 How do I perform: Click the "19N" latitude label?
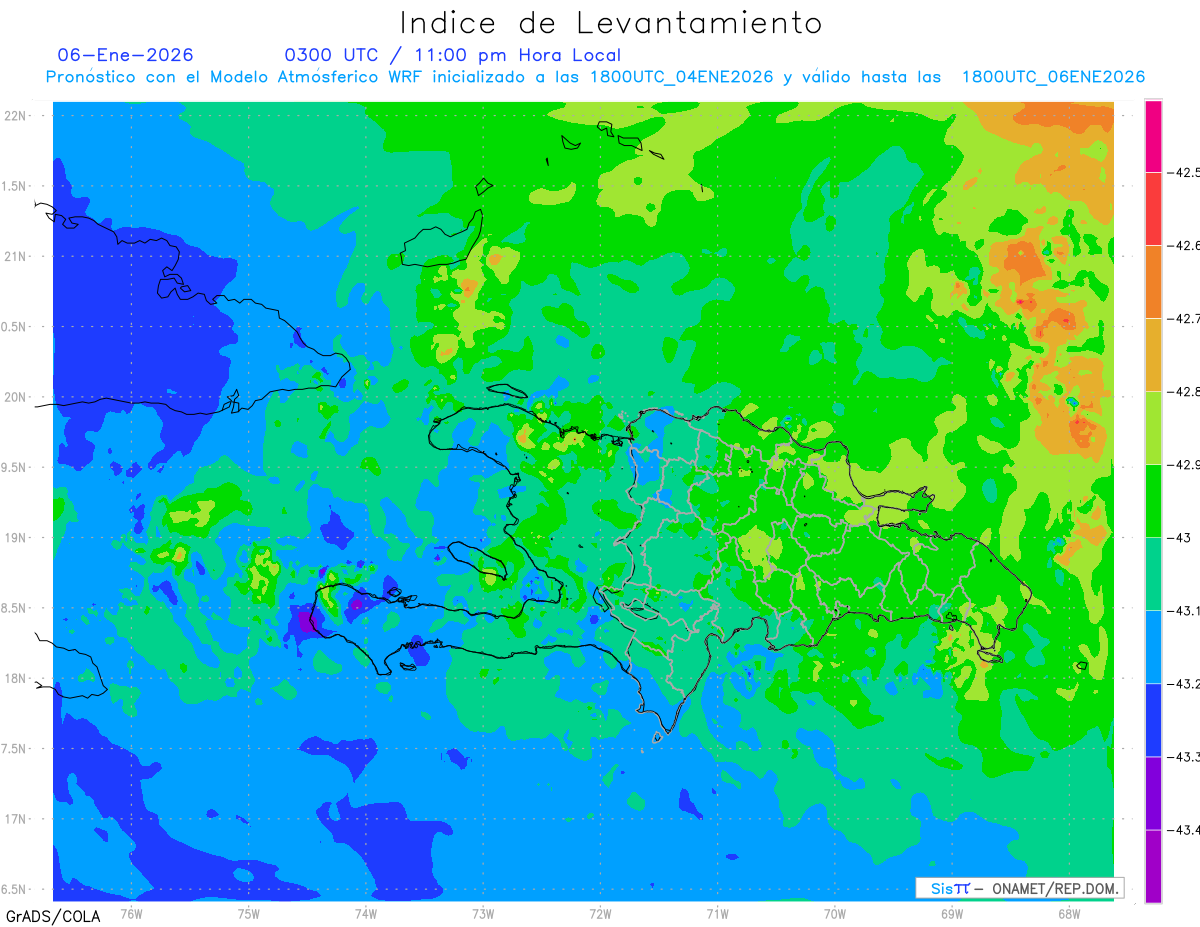14,538
